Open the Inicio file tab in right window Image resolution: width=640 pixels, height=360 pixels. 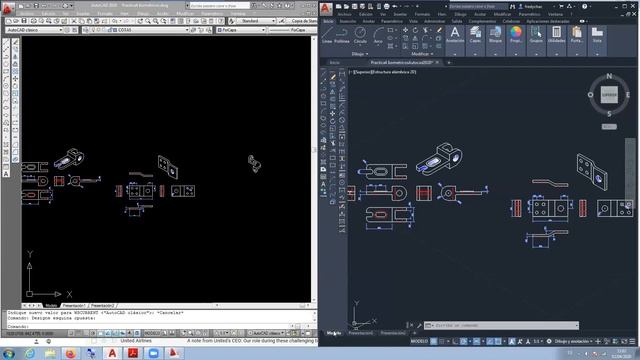click(334, 62)
